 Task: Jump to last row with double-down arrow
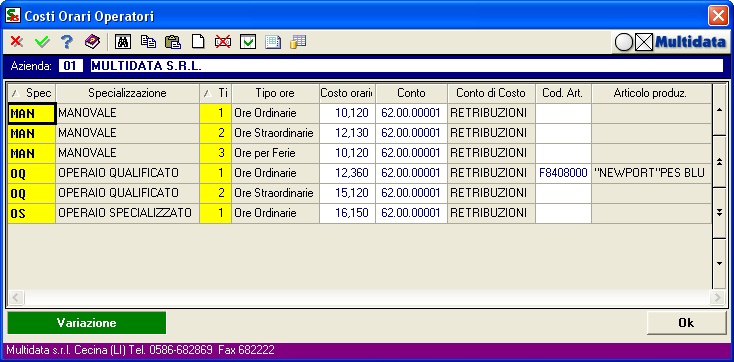click(x=719, y=213)
